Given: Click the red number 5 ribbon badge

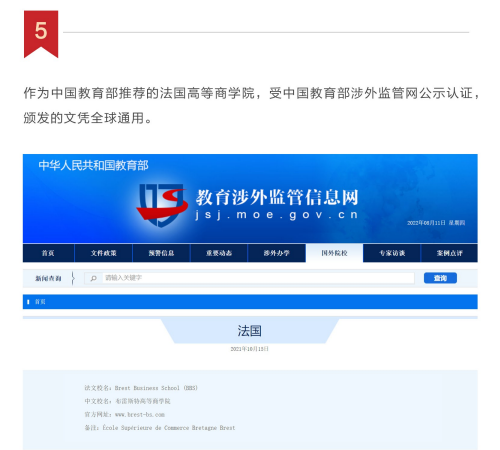Looking at the screenshot, I should pyautogui.click(x=41, y=34).
